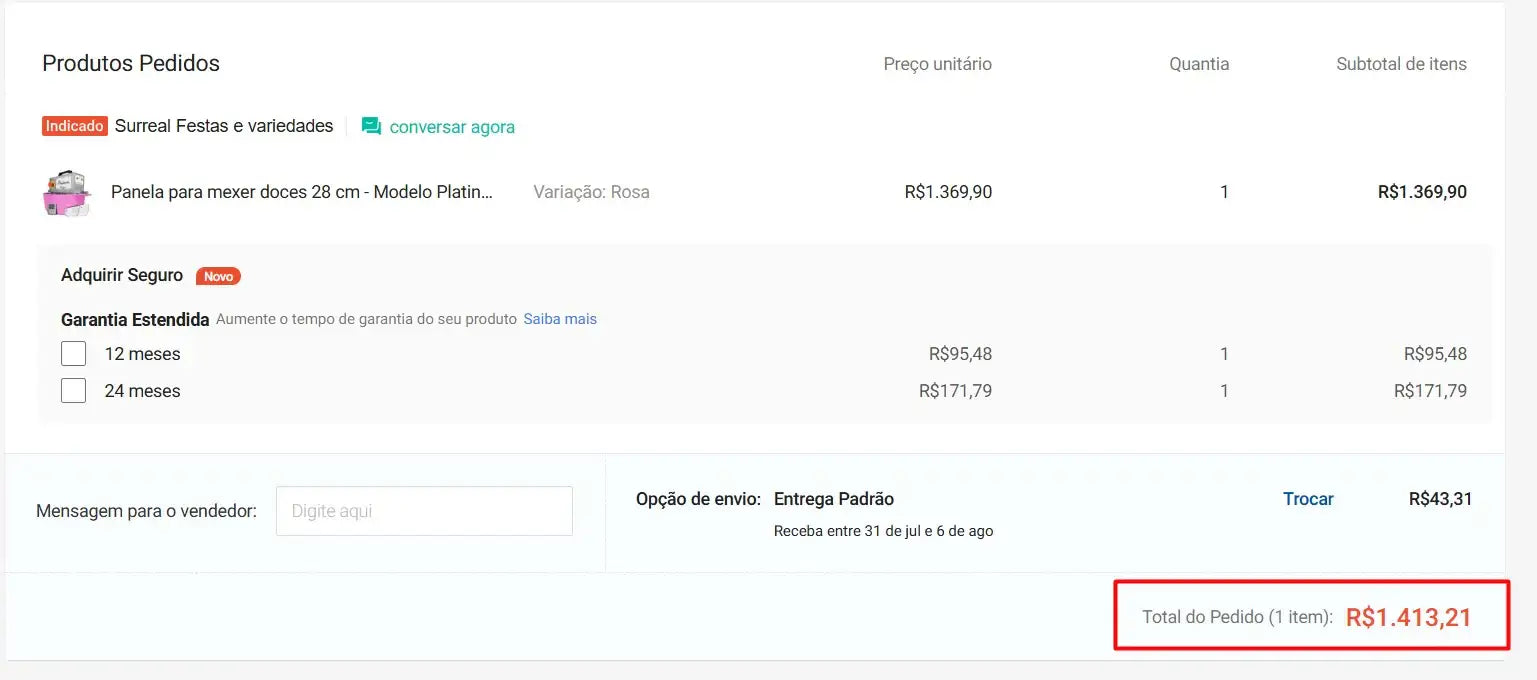The height and width of the screenshot is (680, 1537).
Task: Click the Entrega Padrão shipping option
Action: pyautogui.click(x=834, y=499)
